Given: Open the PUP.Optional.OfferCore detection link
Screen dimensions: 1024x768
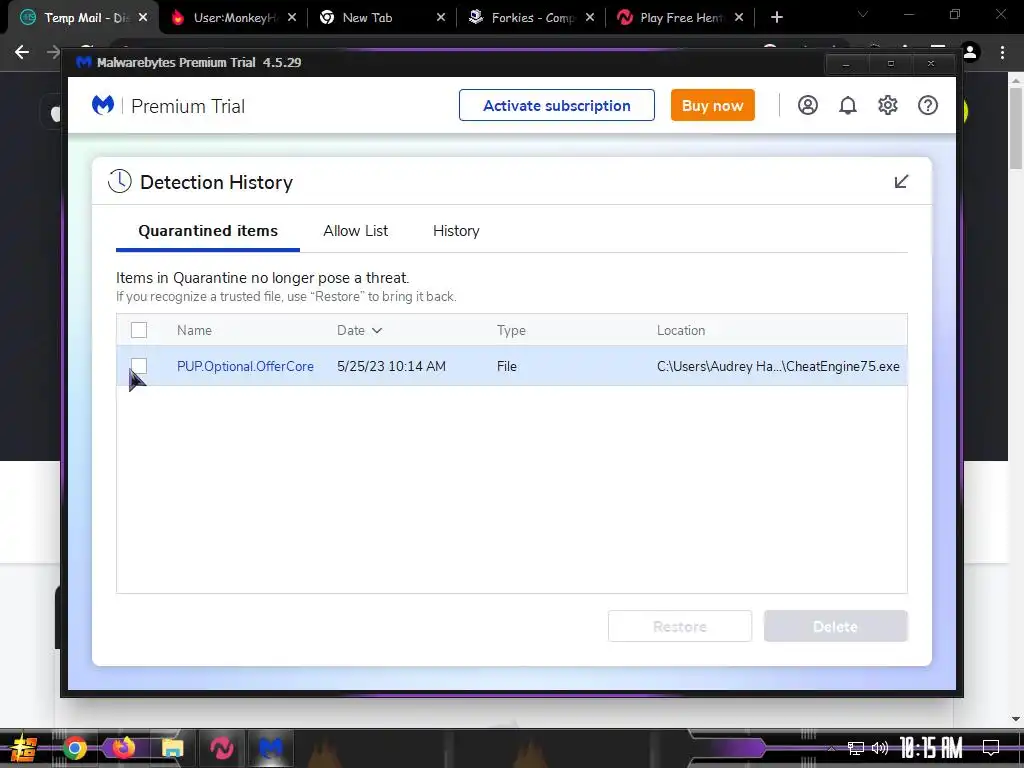Looking at the screenshot, I should 245,366.
